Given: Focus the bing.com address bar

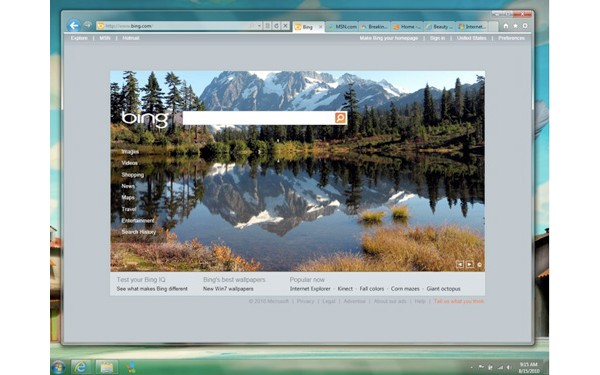Looking at the screenshot, I should (179, 26).
